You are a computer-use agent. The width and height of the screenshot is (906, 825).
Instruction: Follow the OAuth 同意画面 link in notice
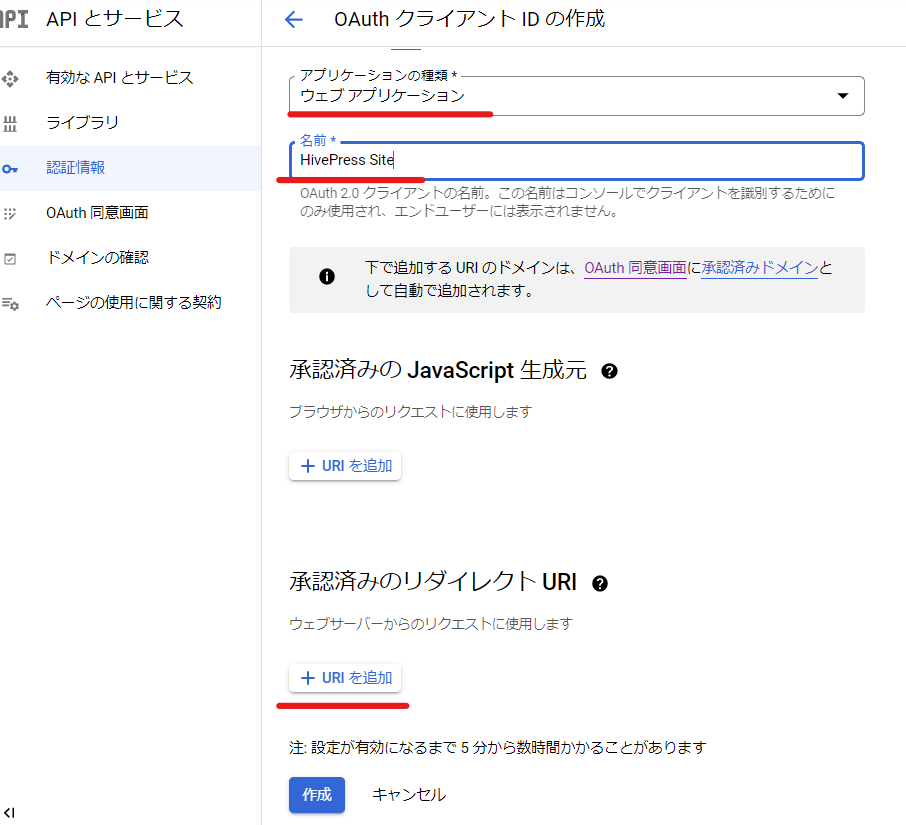(x=635, y=268)
